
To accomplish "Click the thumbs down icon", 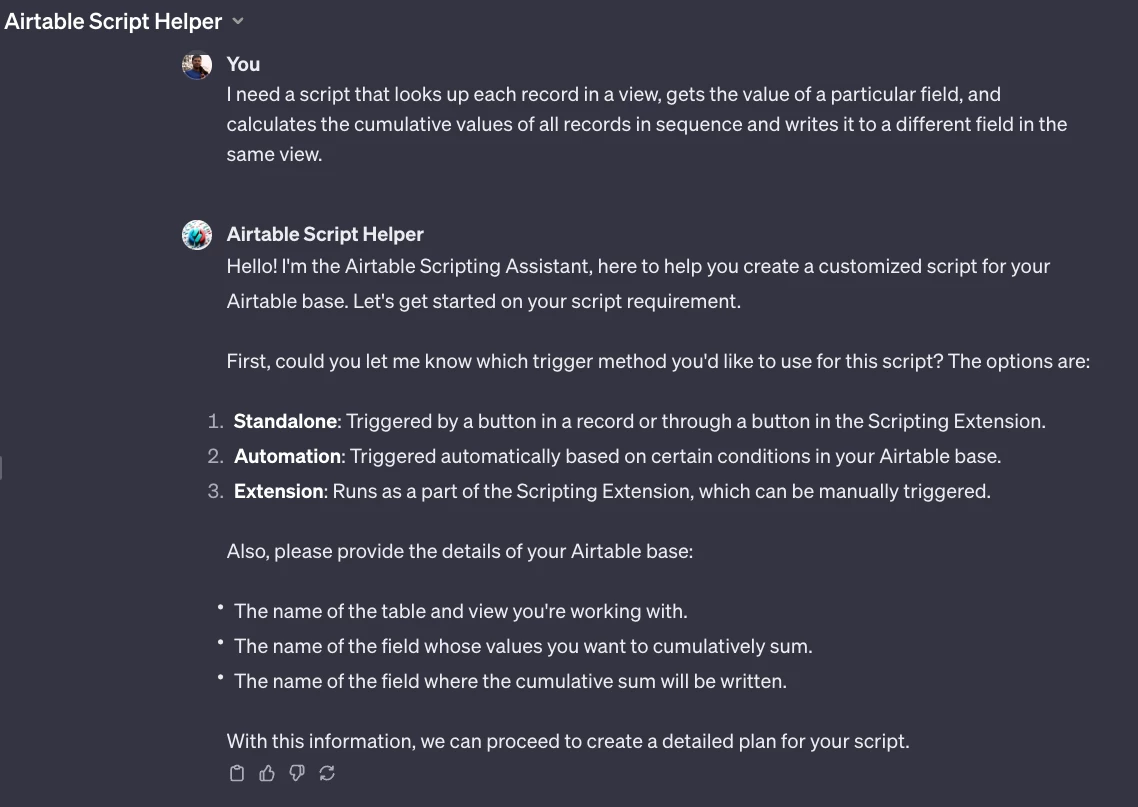I will [x=297, y=774].
